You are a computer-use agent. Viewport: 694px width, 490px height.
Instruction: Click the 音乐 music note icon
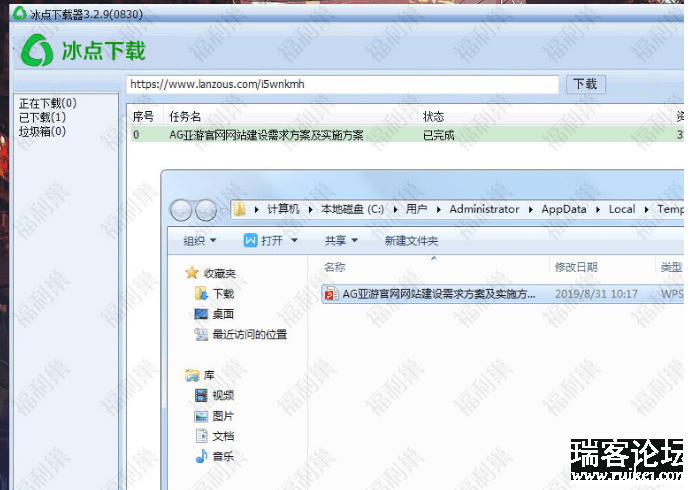pyautogui.click(x=201, y=456)
